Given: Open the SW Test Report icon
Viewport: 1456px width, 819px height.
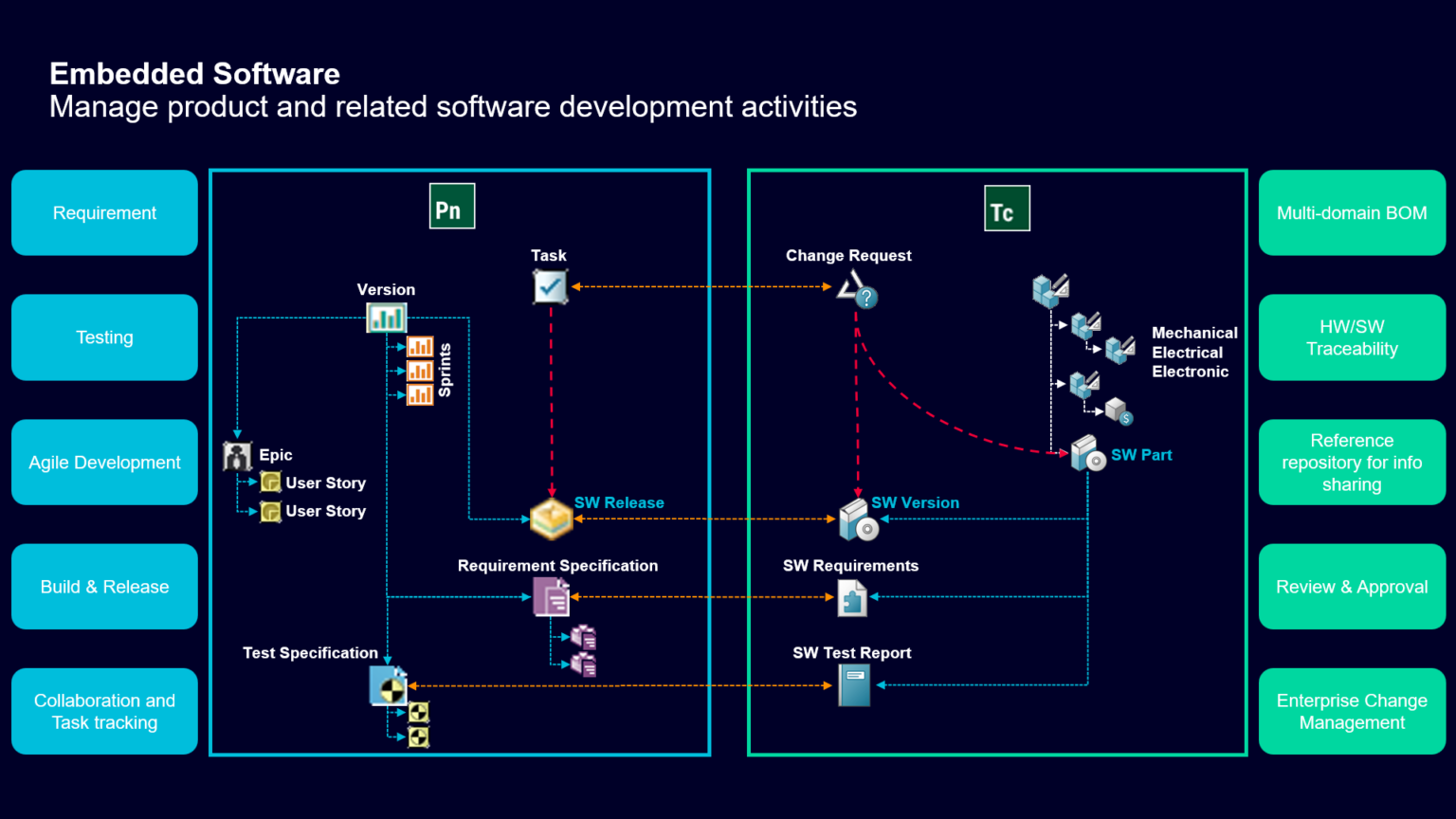Looking at the screenshot, I should (854, 685).
